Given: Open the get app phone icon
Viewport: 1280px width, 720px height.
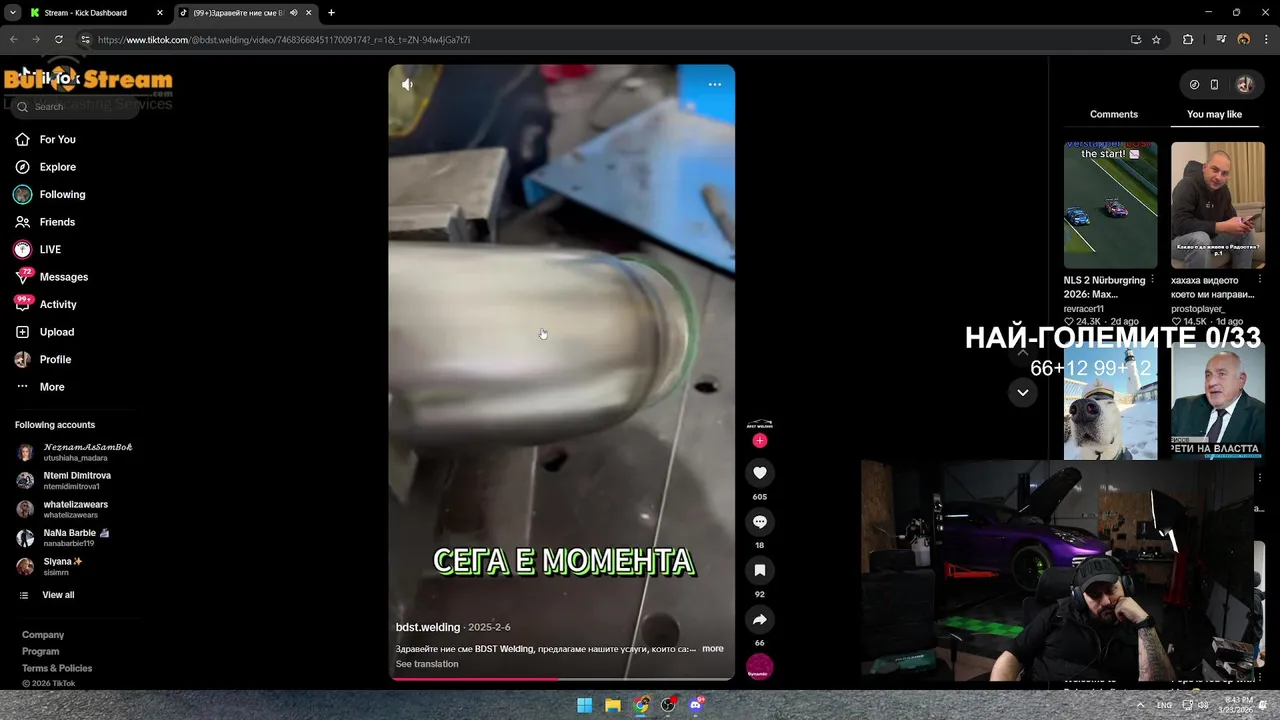Looking at the screenshot, I should coord(1214,85).
